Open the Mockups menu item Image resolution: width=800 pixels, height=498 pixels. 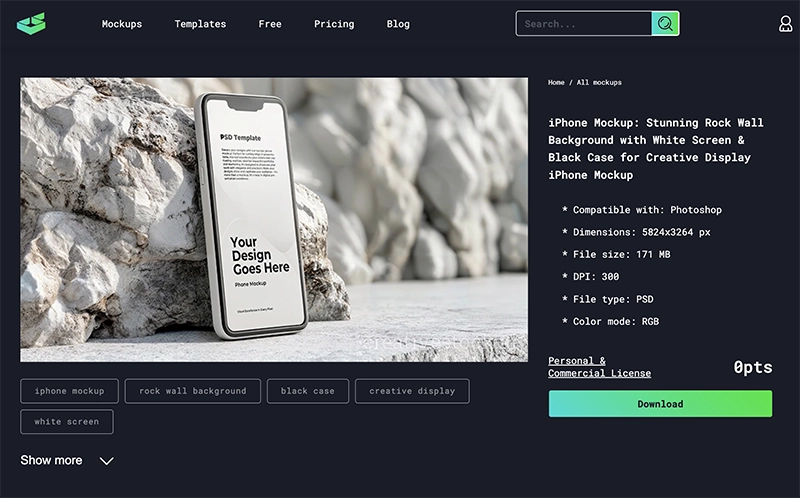point(122,24)
